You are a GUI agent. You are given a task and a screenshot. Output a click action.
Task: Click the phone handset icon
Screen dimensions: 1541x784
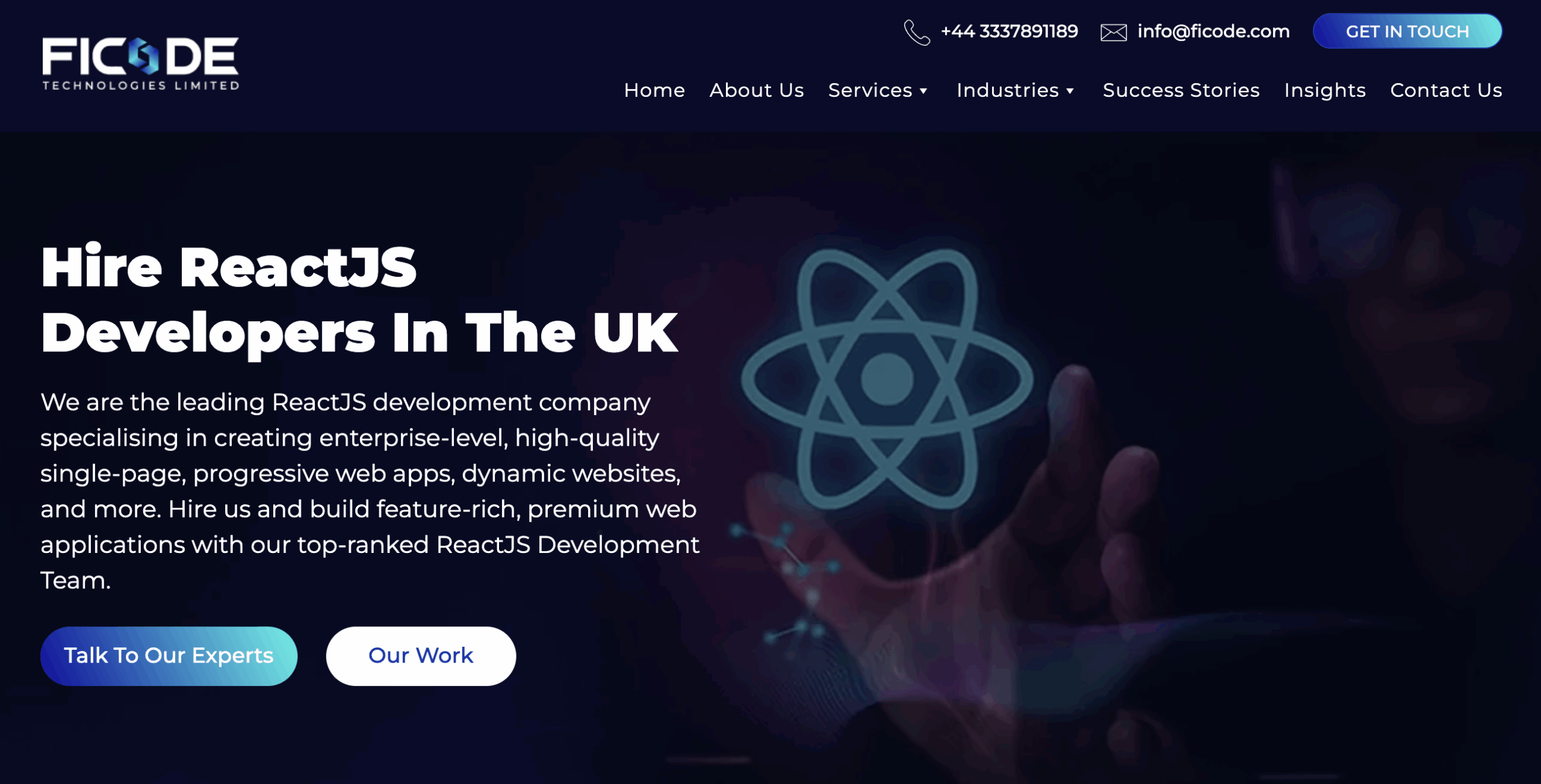click(917, 32)
